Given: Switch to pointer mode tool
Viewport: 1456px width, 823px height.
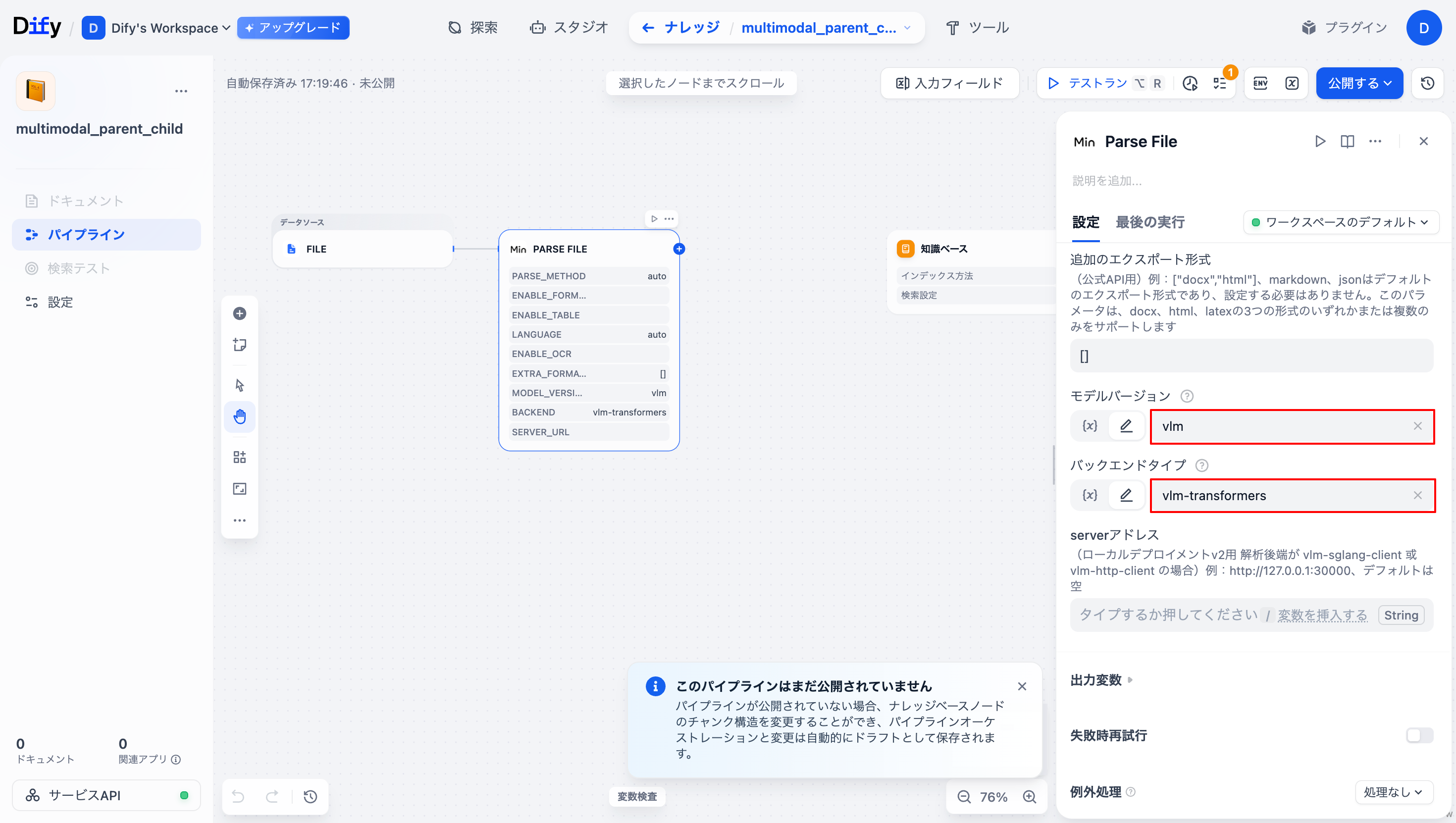Looking at the screenshot, I should click(240, 385).
